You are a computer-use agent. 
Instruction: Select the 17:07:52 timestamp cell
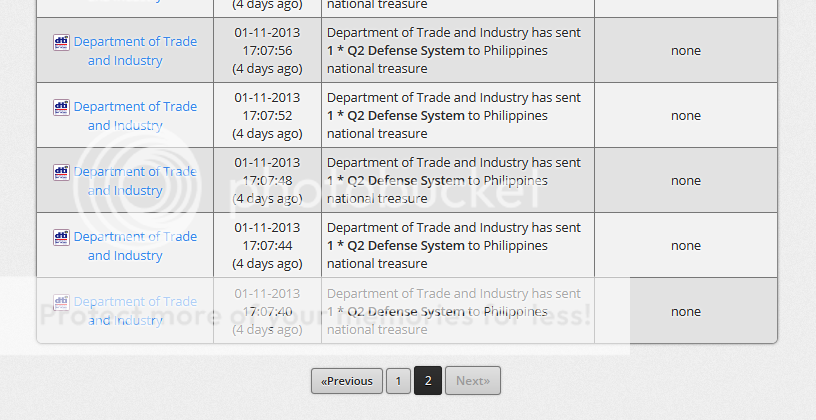point(267,116)
